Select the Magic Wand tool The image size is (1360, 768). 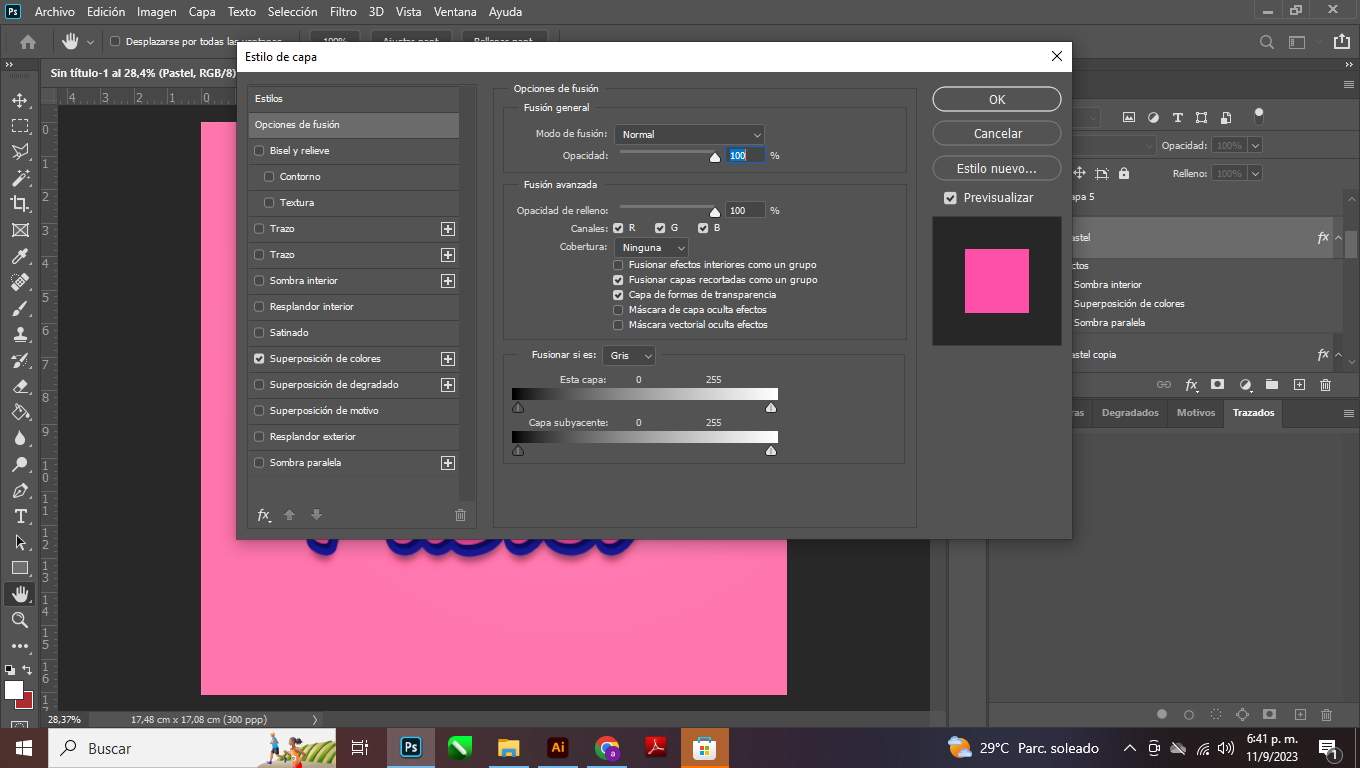[20, 178]
